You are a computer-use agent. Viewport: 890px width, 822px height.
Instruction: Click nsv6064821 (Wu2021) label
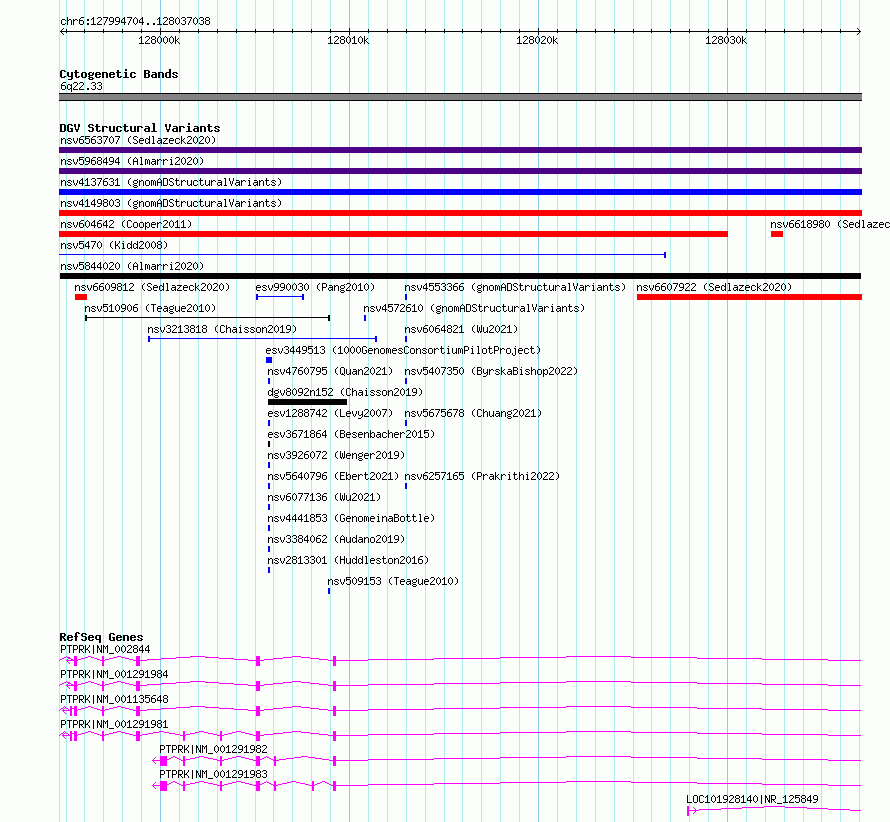[461, 329]
